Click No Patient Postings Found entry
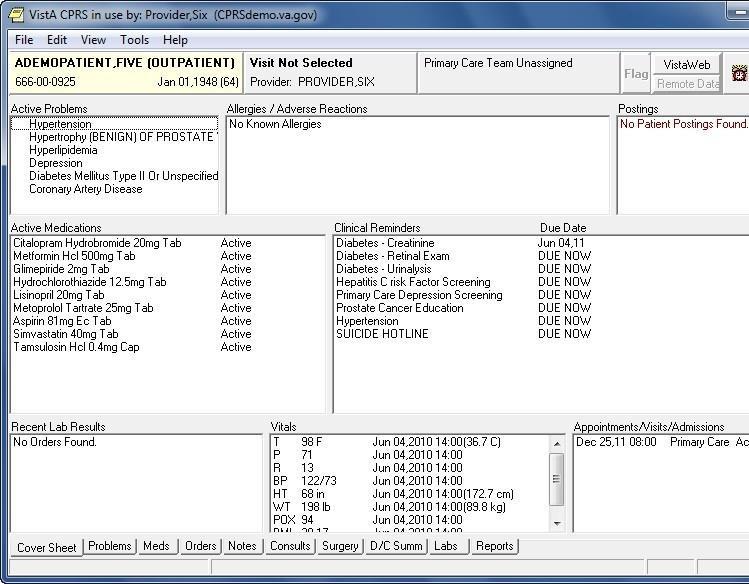Screen dimensions: 749x584 (x=684, y=124)
